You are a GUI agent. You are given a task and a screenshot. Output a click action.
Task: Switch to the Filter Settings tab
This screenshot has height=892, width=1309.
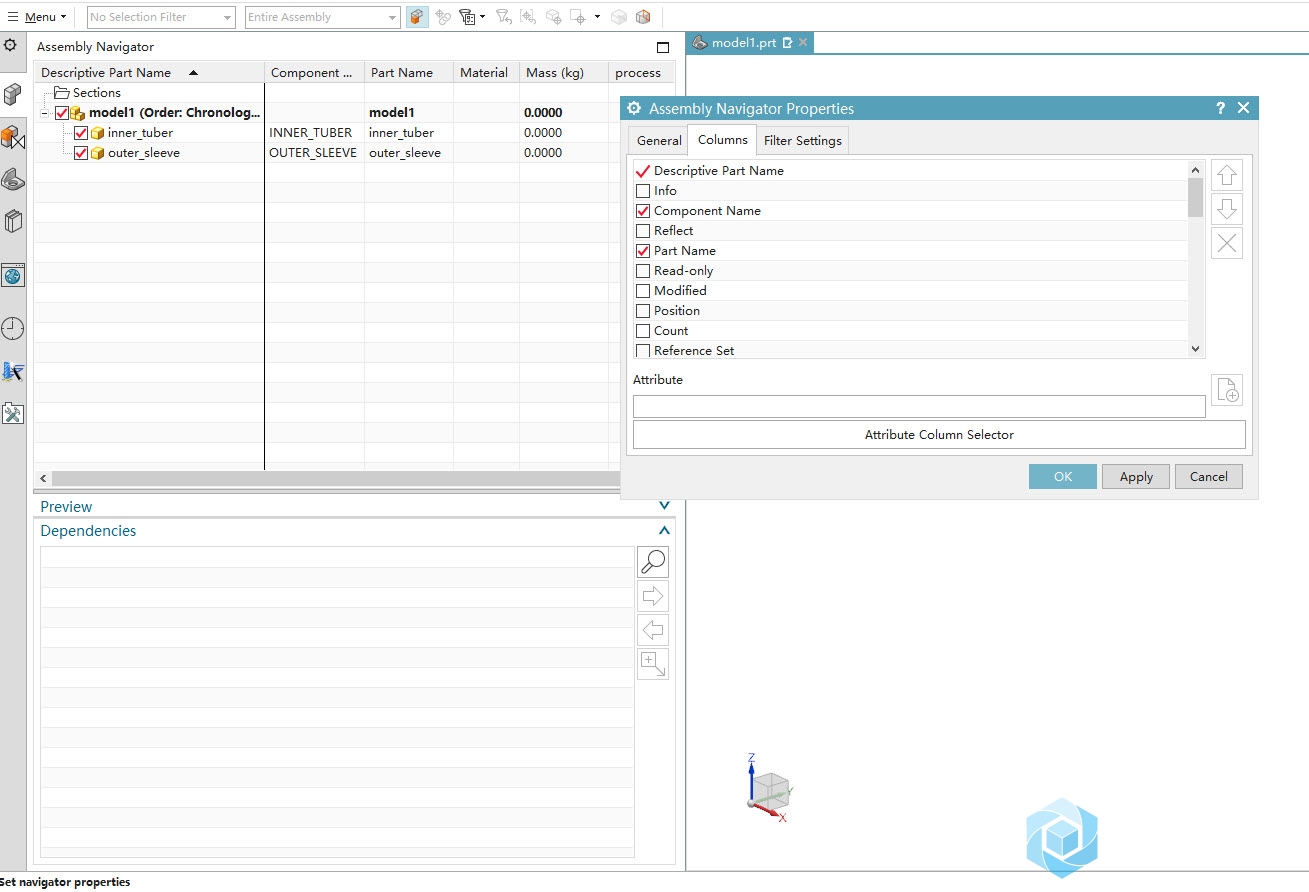[x=803, y=141]
